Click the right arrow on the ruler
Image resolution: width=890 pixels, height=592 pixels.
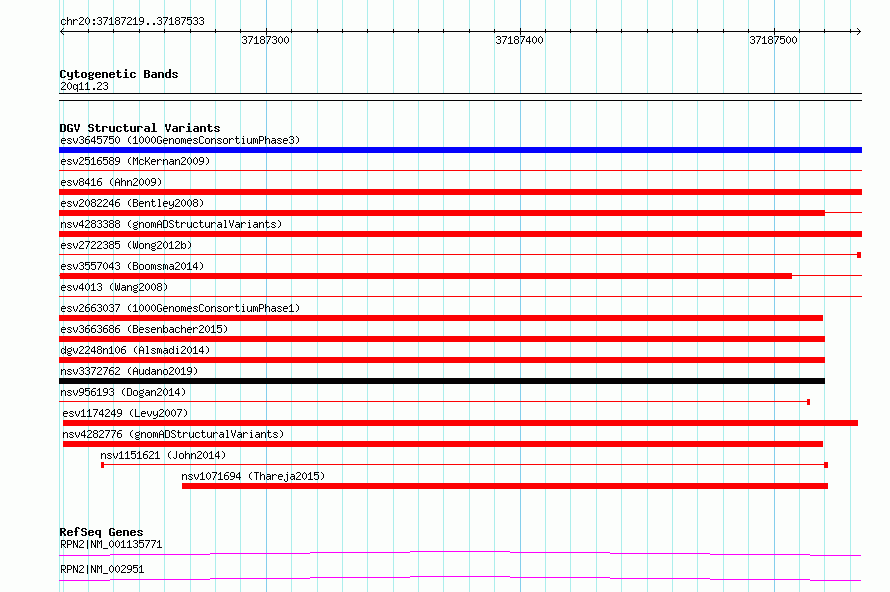(858, 31)
